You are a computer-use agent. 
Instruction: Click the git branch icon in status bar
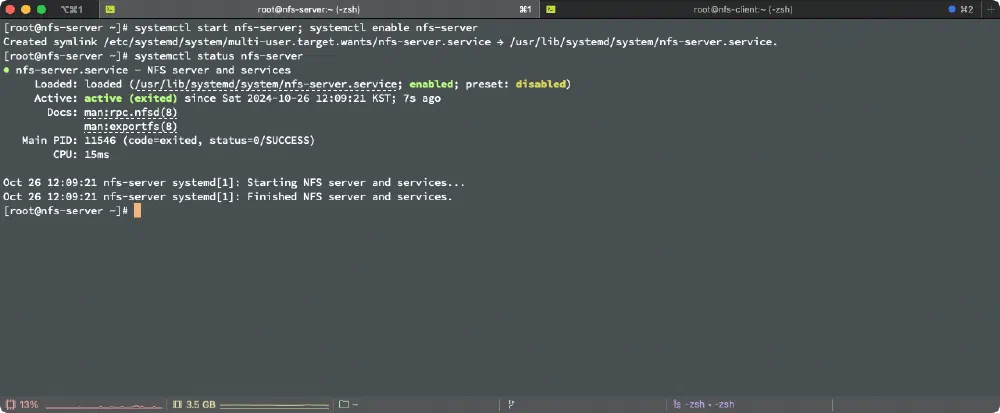coord(511,405)
